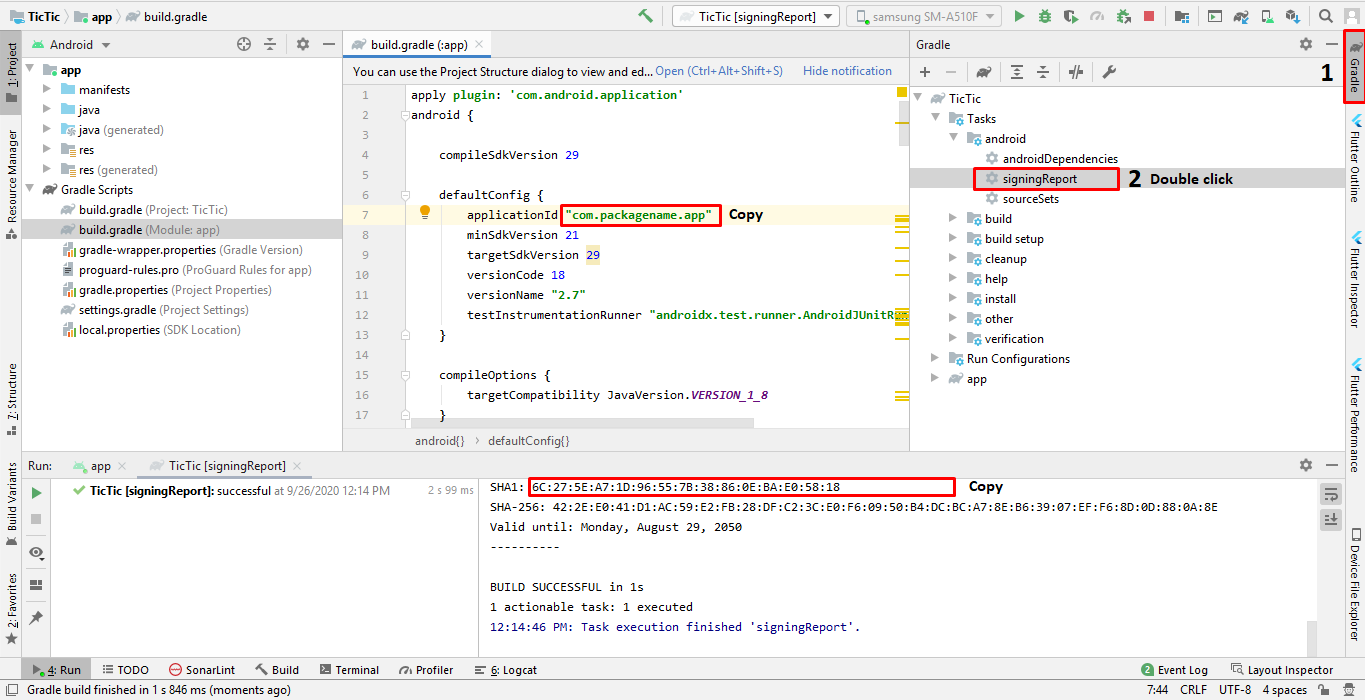The height and width of the screenshot is (700, 1365).
Task: Click the yellow warning marker in editor gutter
Action: (x=901, y=92)
